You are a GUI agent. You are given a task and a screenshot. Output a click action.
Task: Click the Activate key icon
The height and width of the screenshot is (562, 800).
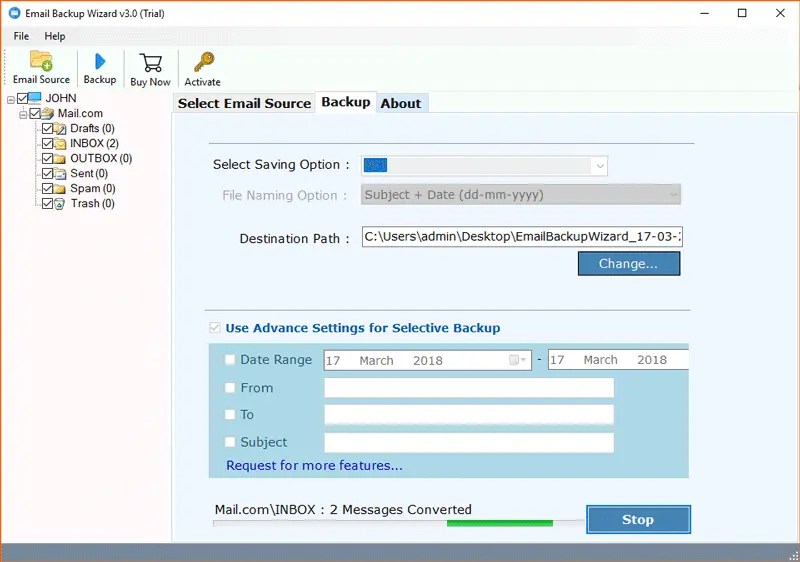[x=203, y=63]
